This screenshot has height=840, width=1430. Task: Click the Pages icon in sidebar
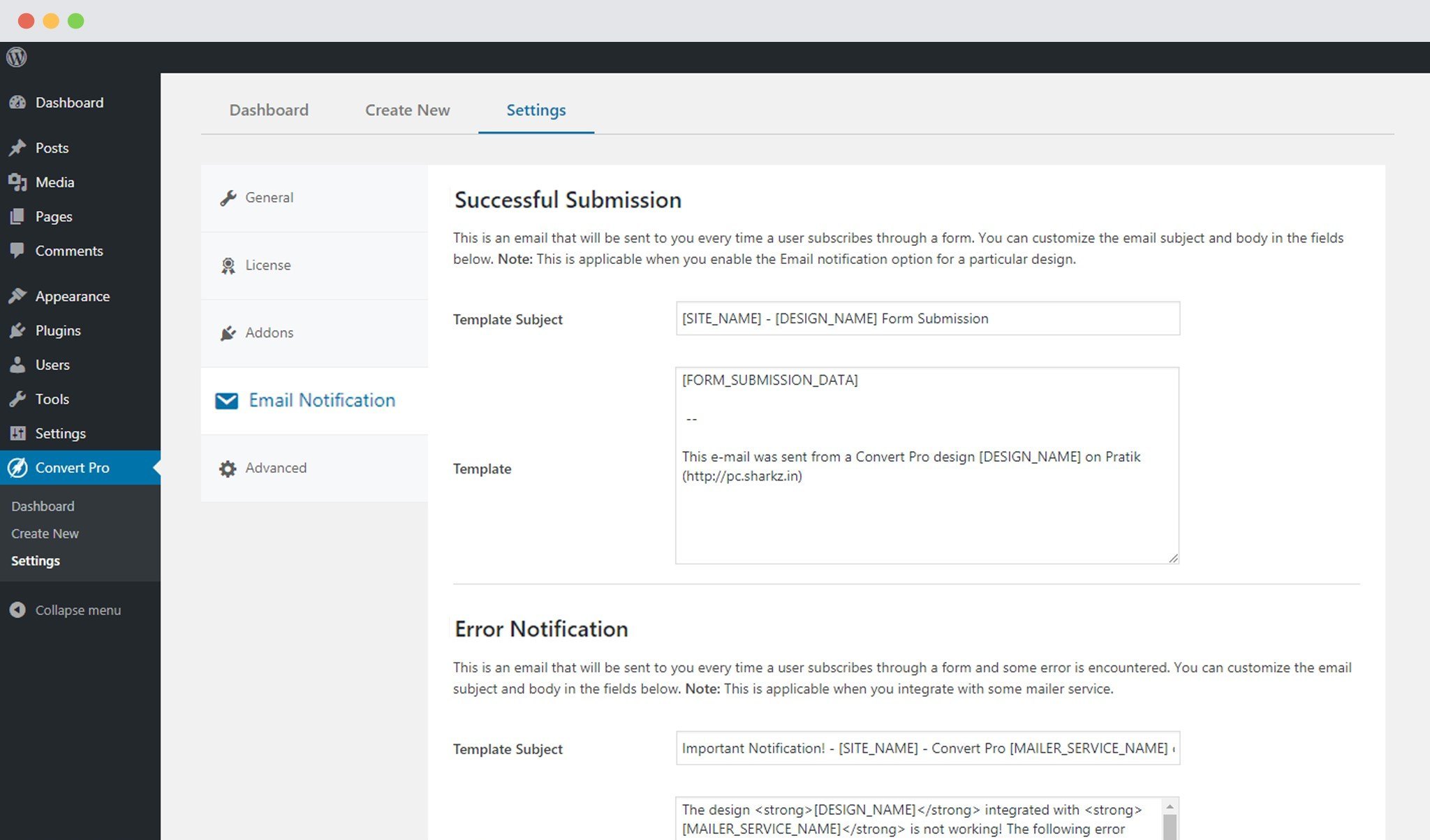(x=17, y=216)
